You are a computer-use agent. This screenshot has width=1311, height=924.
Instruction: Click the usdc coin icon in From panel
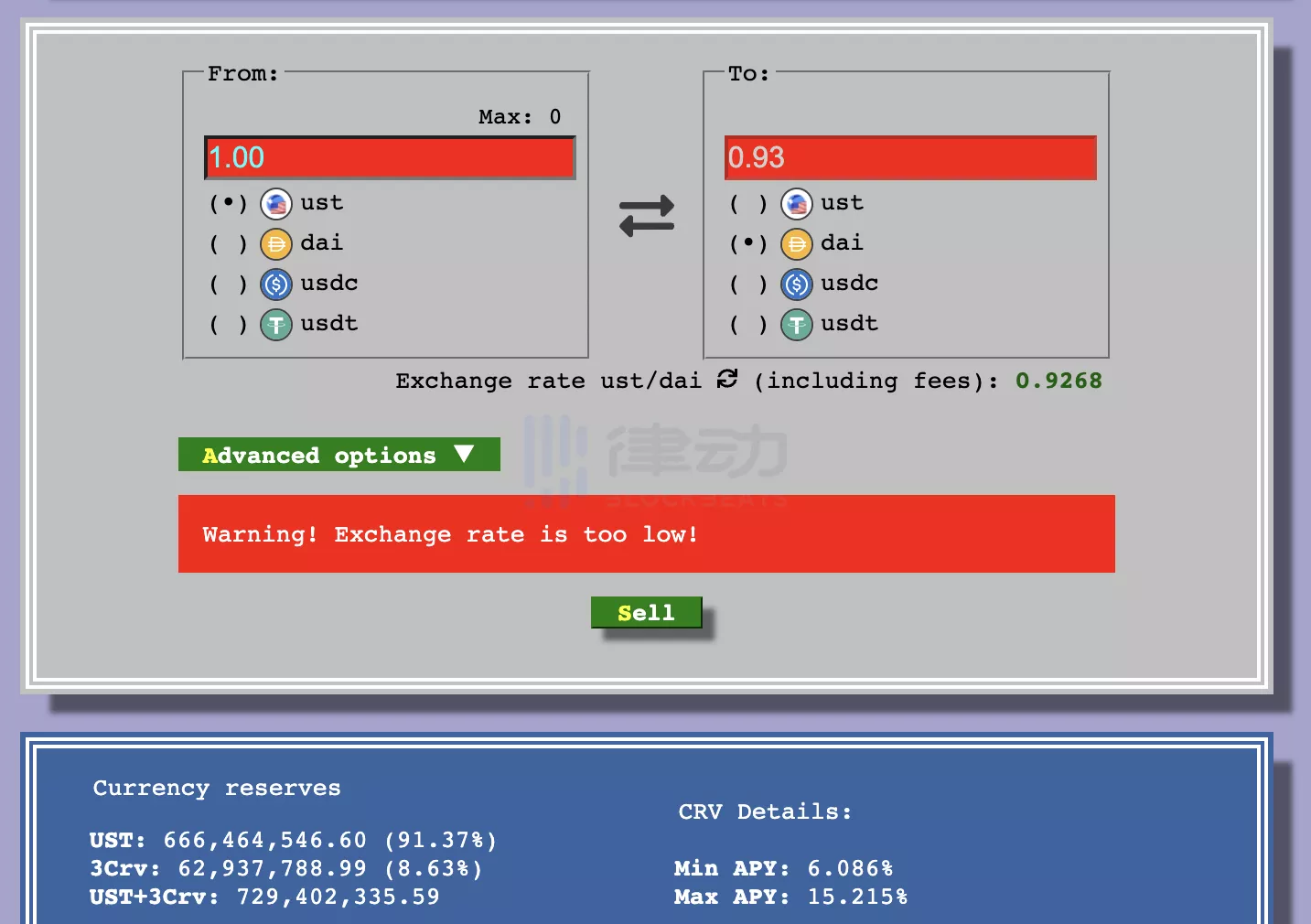pos(276,285)
